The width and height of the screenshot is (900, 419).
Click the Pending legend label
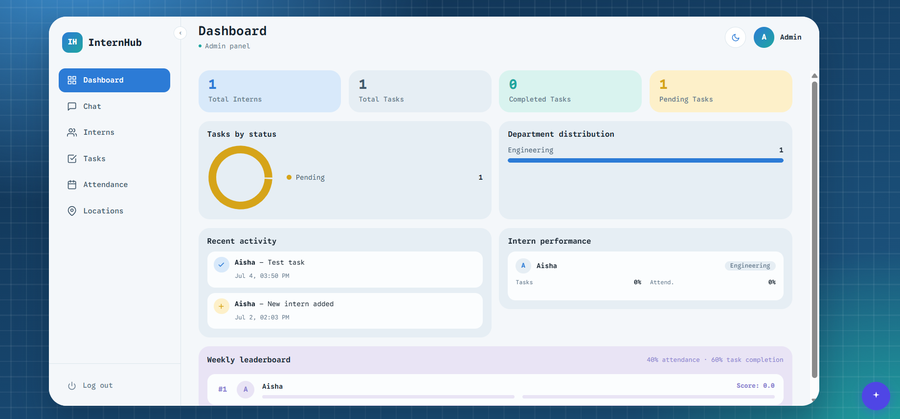(310, 177)
